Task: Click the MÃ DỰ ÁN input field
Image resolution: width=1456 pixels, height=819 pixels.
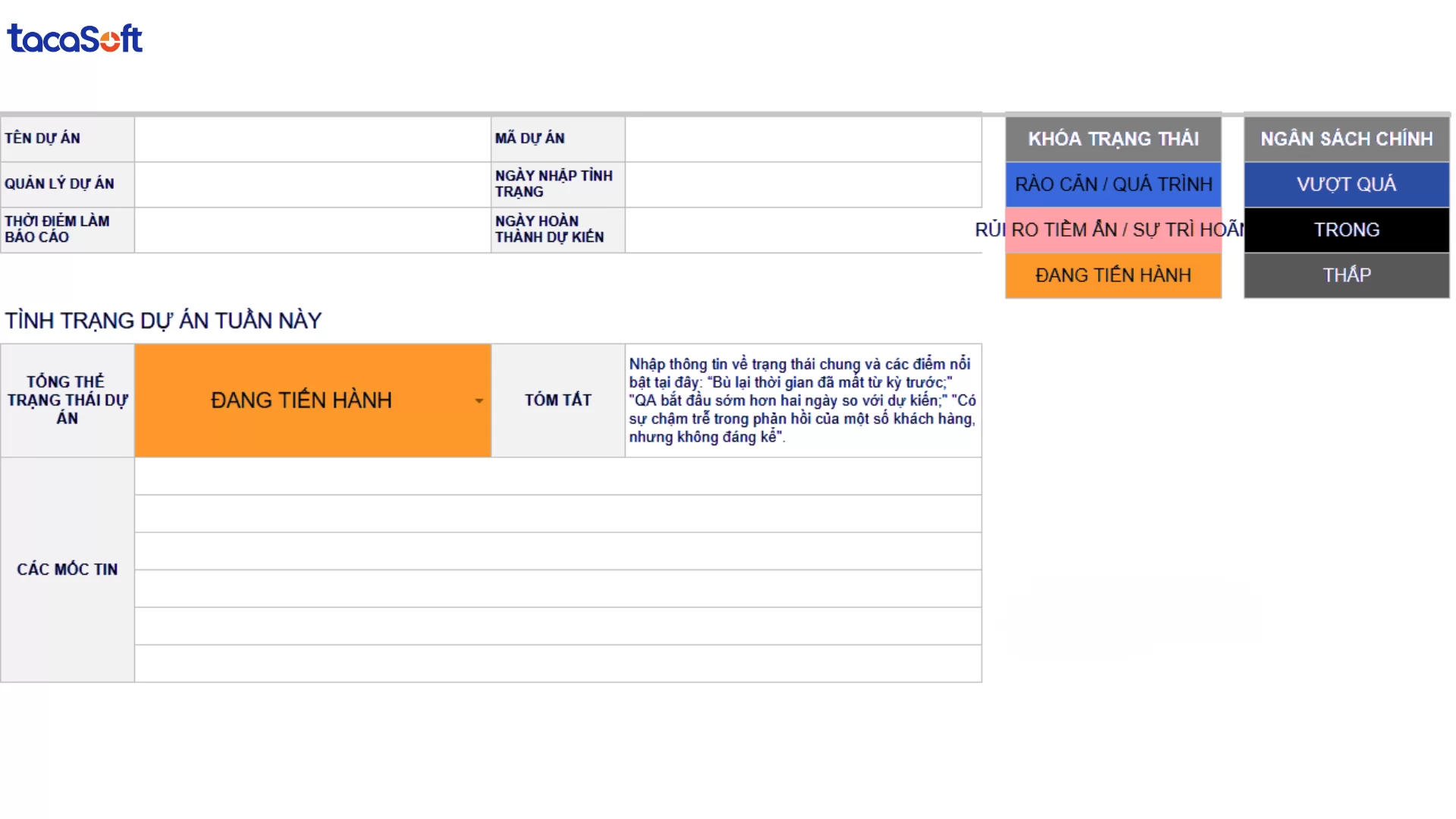Action: click(x=803, y=139)
